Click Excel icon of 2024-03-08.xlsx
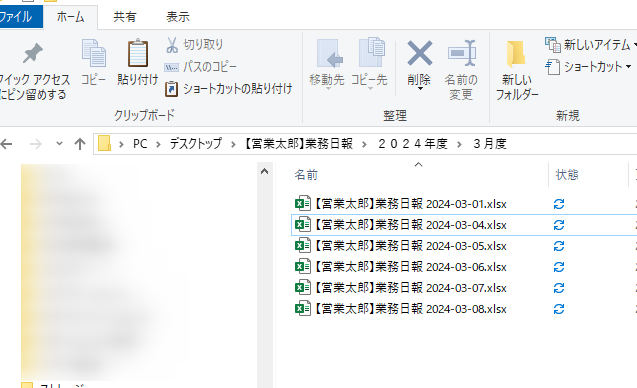 (x=303, y=308)
